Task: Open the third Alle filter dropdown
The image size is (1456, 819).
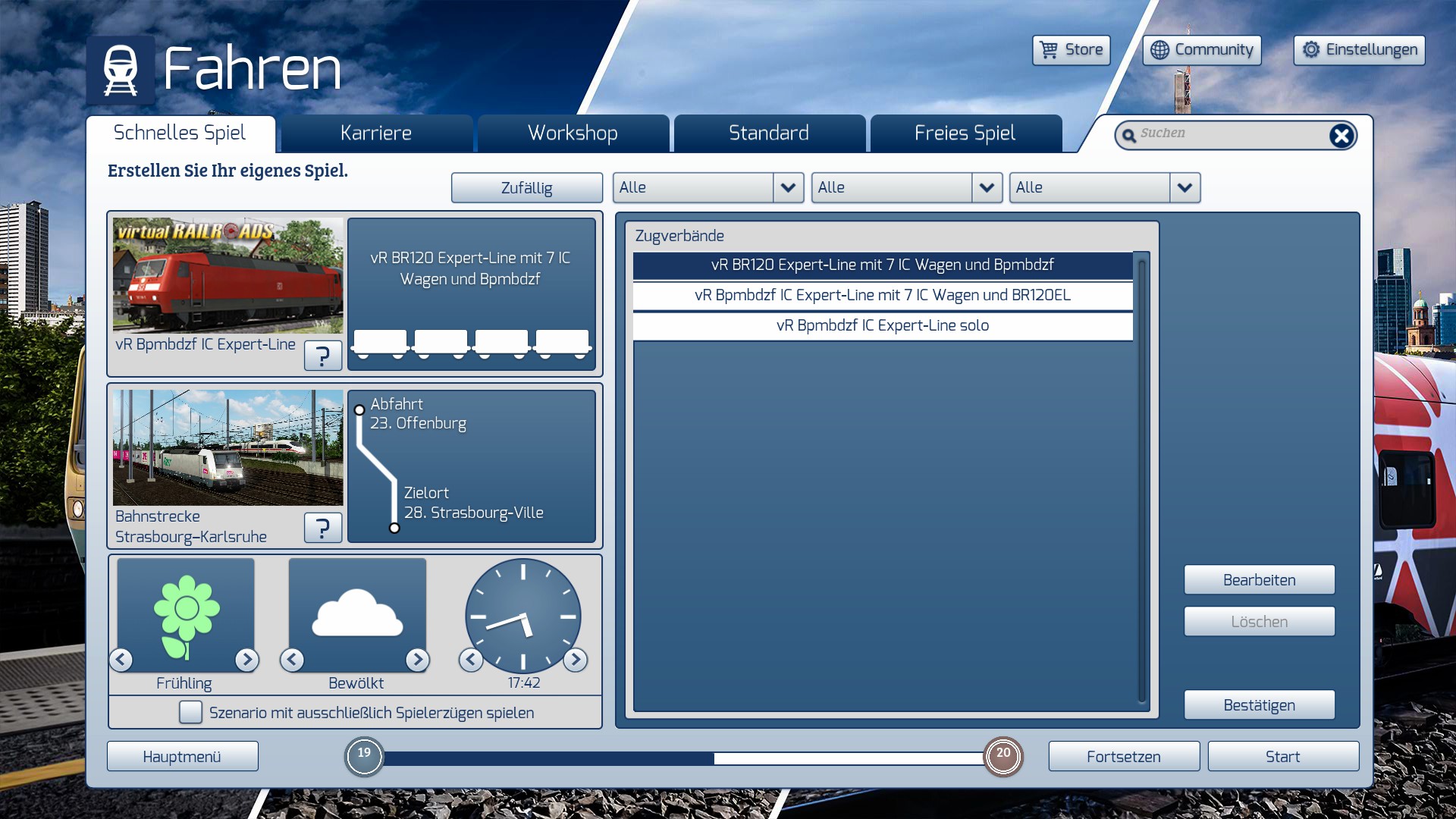Action: tap(1185, 187)
